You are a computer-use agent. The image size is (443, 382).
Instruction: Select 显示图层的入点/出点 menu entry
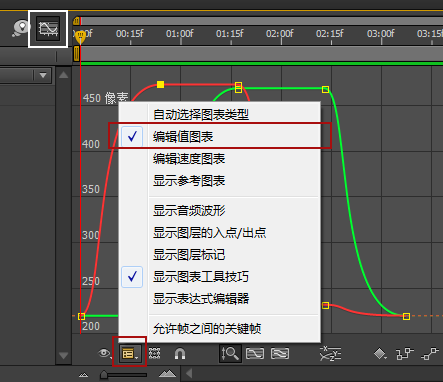pyautogui.click(x=220, y=232)
